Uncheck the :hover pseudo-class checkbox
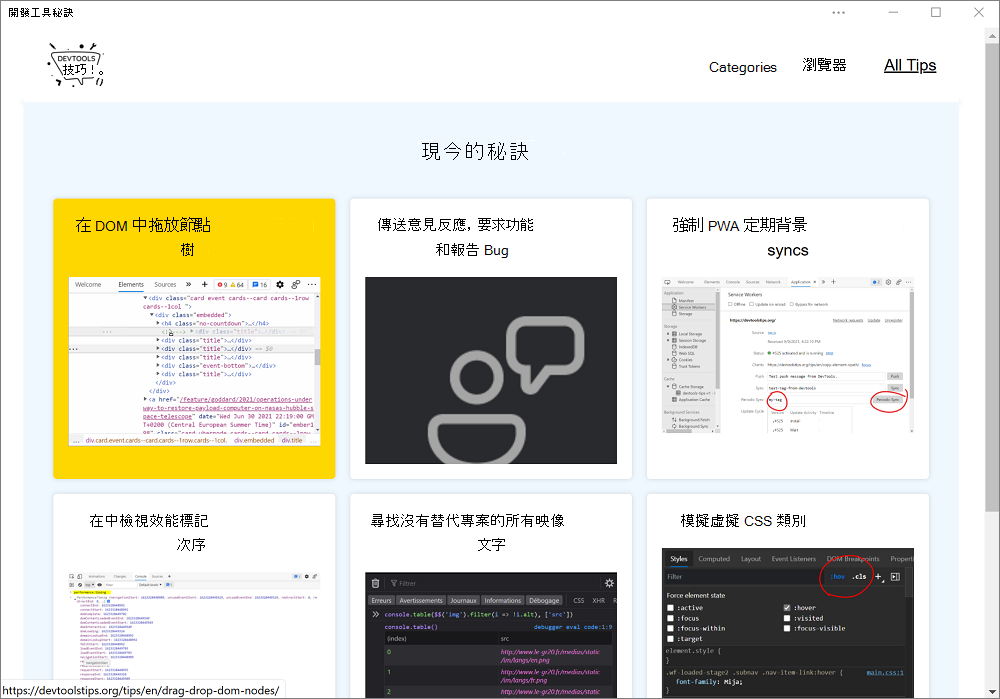 coord(787,607)
